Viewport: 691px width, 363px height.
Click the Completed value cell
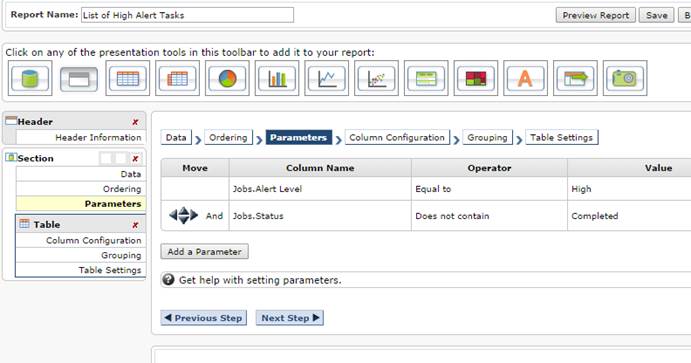point(629,216)
